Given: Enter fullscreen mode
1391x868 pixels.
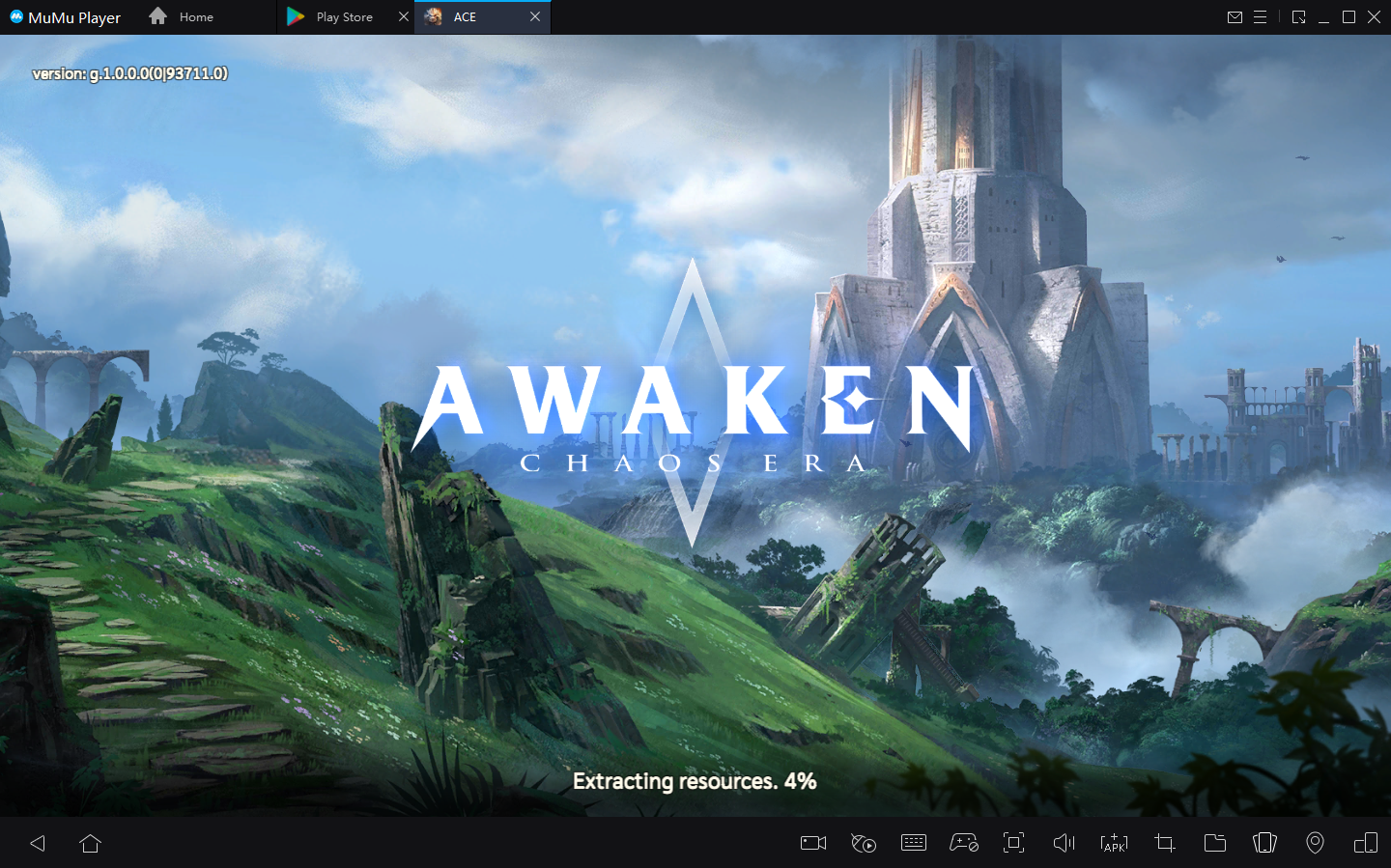Looking at the screenshot, I should (1013, 843).
